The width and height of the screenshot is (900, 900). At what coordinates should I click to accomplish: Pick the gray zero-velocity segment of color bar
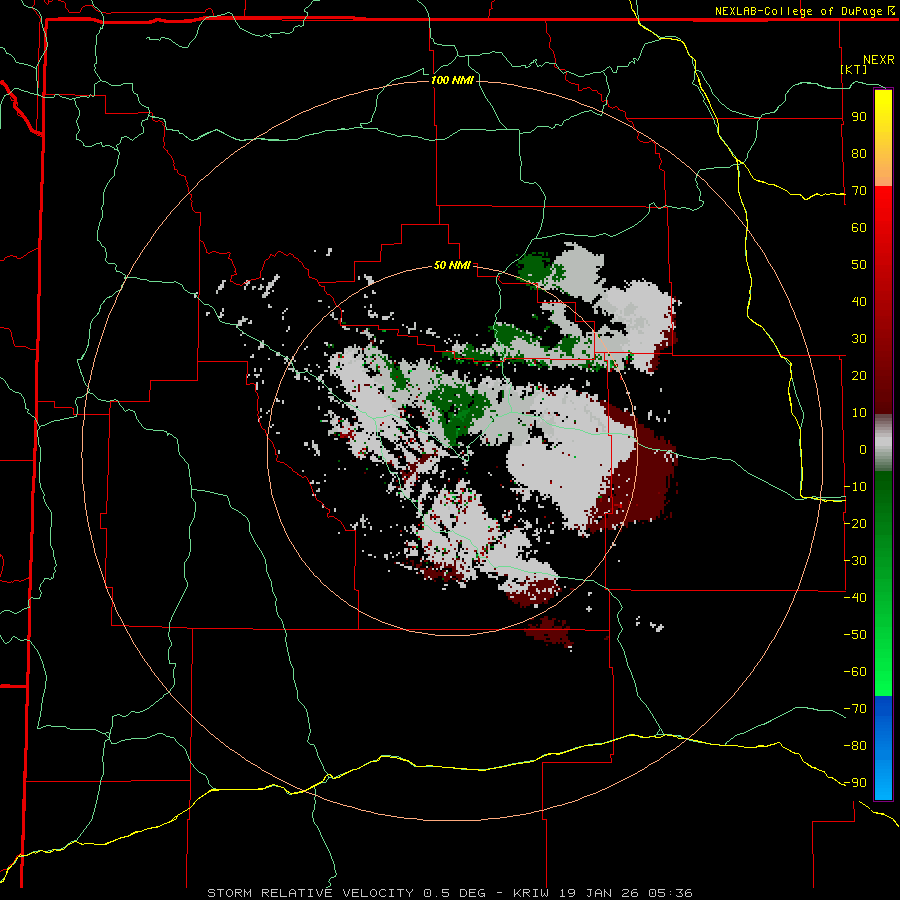(883, 443)
